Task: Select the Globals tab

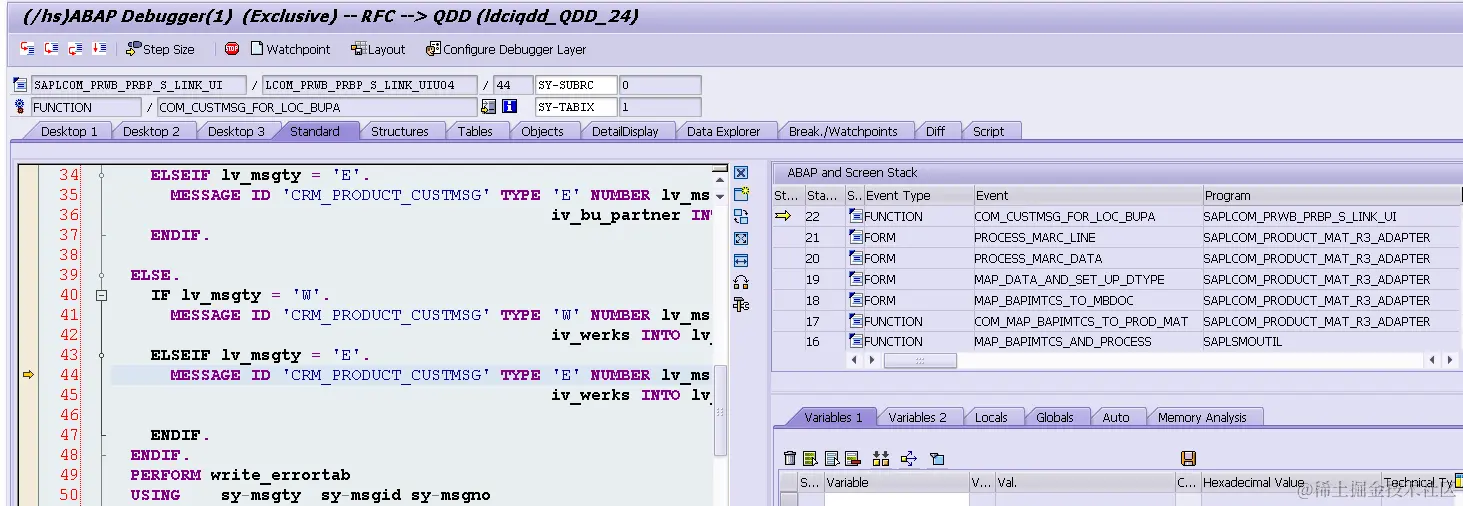Action: pyautogui.click(x=1054, y=417)
